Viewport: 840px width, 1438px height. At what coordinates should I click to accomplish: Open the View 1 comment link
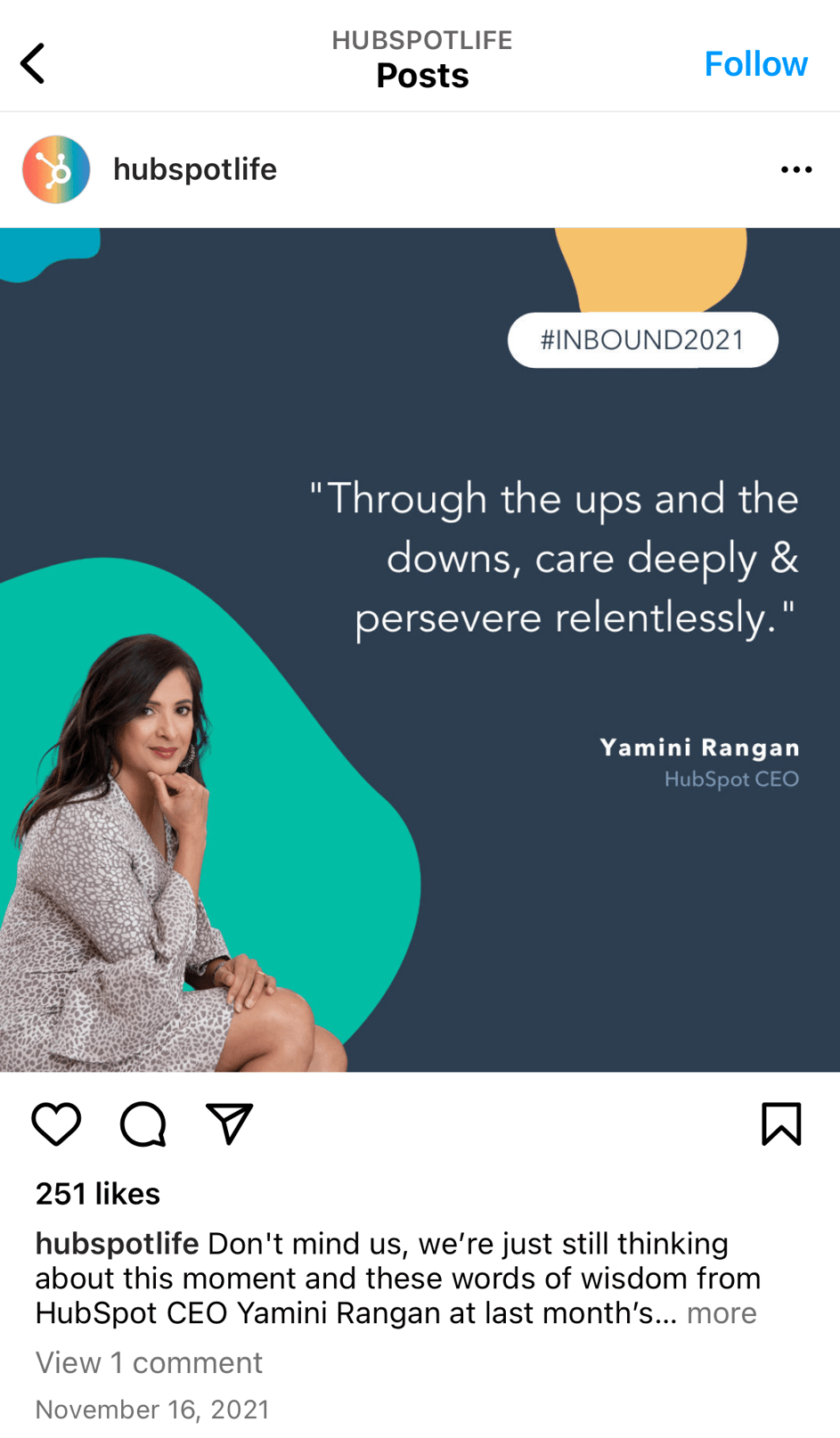click(149, 1362)
